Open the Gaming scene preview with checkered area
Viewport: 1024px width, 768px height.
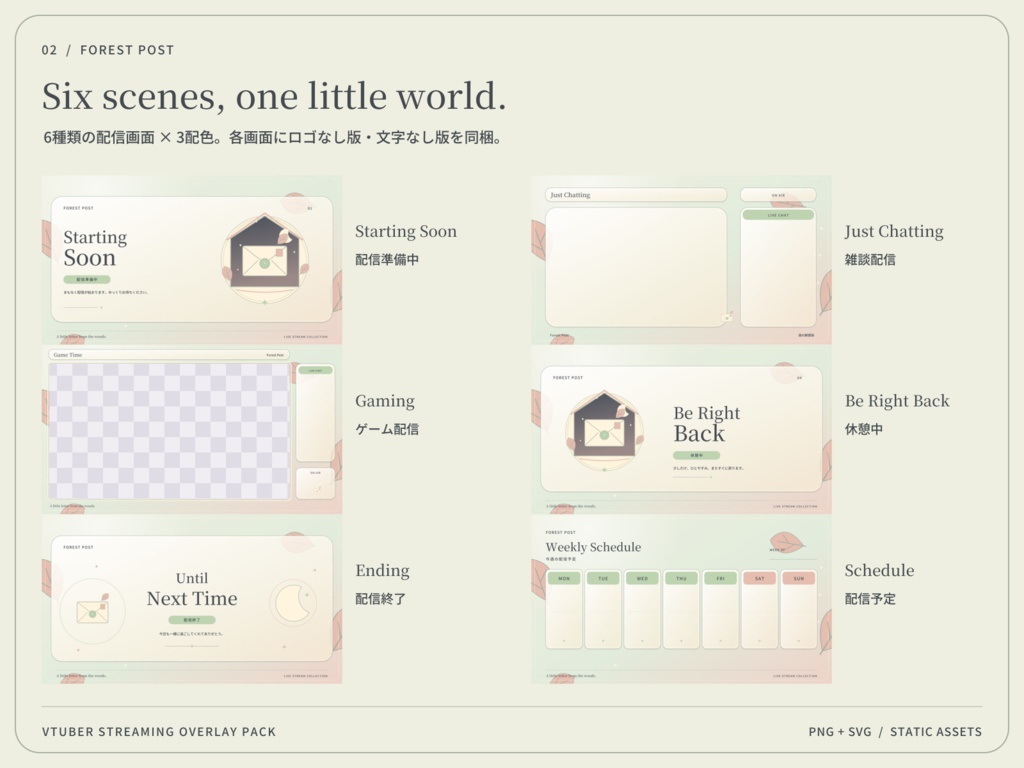pyautogui.click(x=192, y=430)
